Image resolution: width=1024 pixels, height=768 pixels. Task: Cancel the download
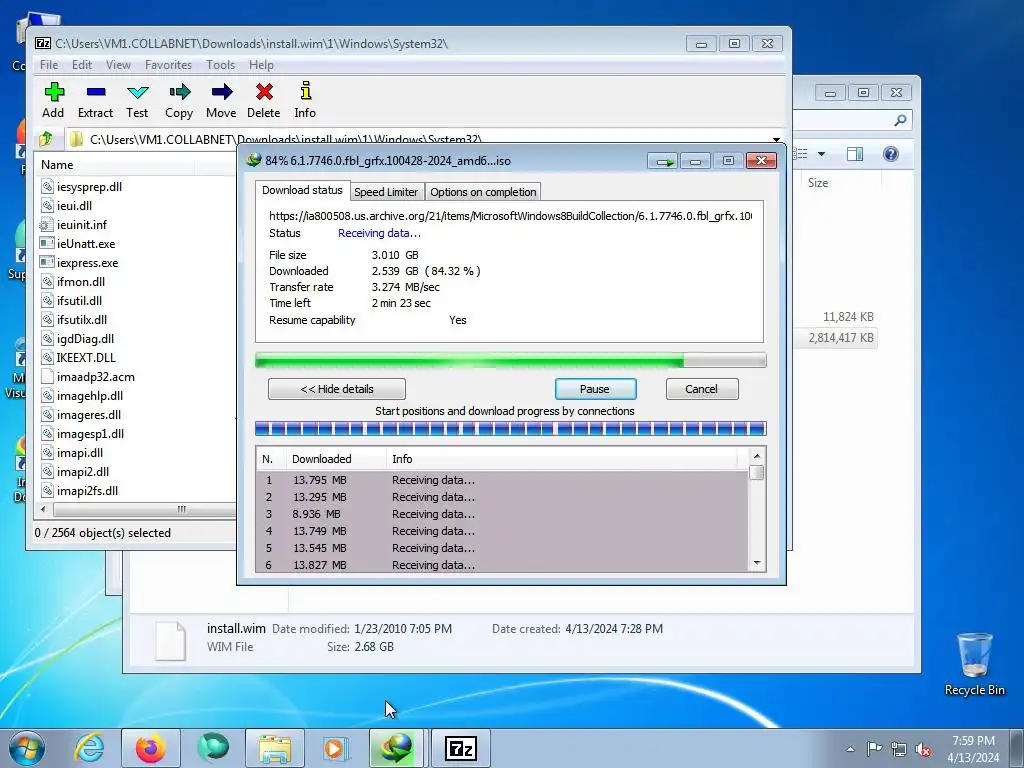pos(702,389)
